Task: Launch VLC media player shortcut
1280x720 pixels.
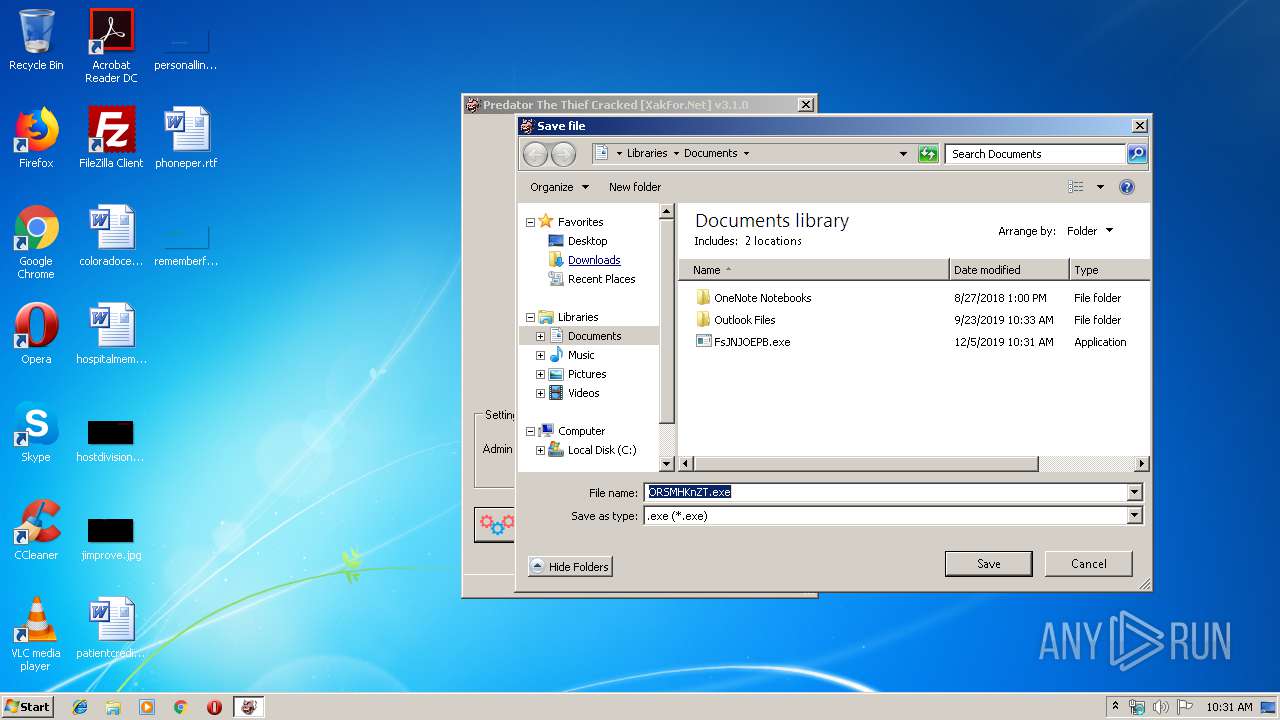Action: pos(36,634)
